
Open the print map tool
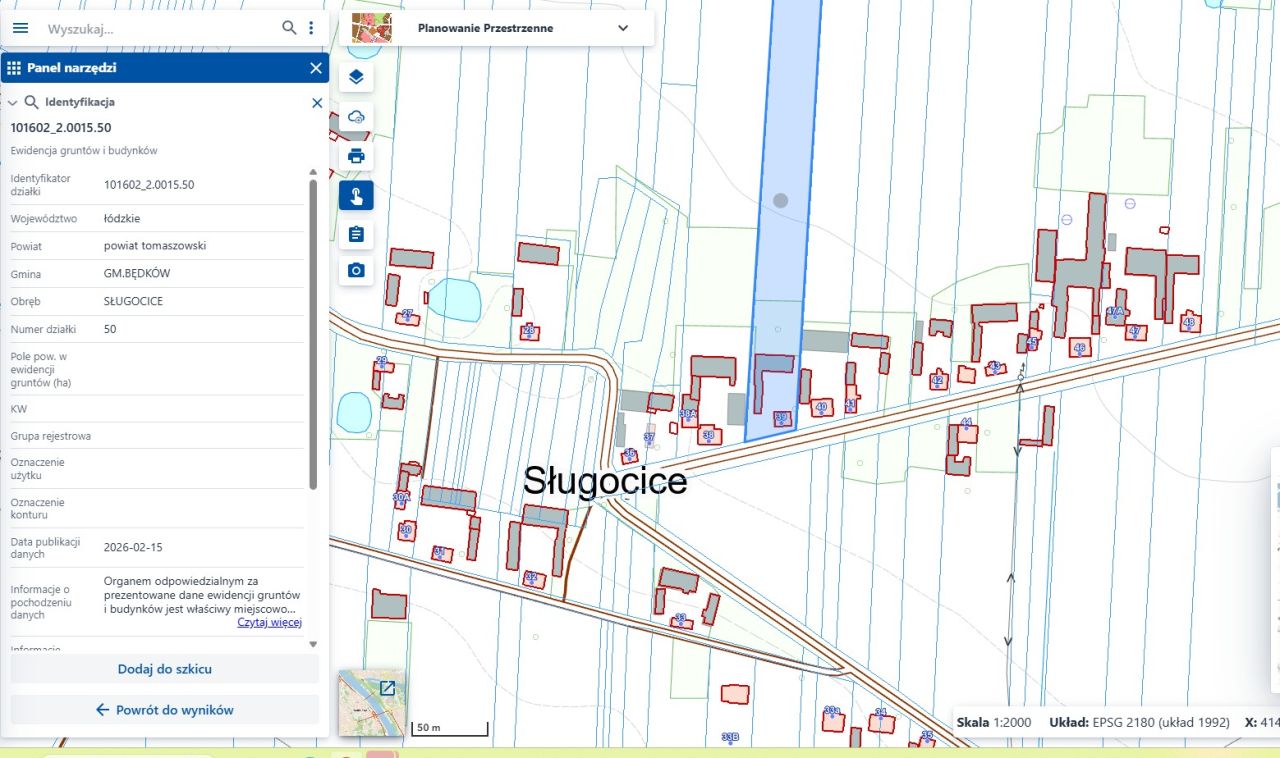[356, 156]
